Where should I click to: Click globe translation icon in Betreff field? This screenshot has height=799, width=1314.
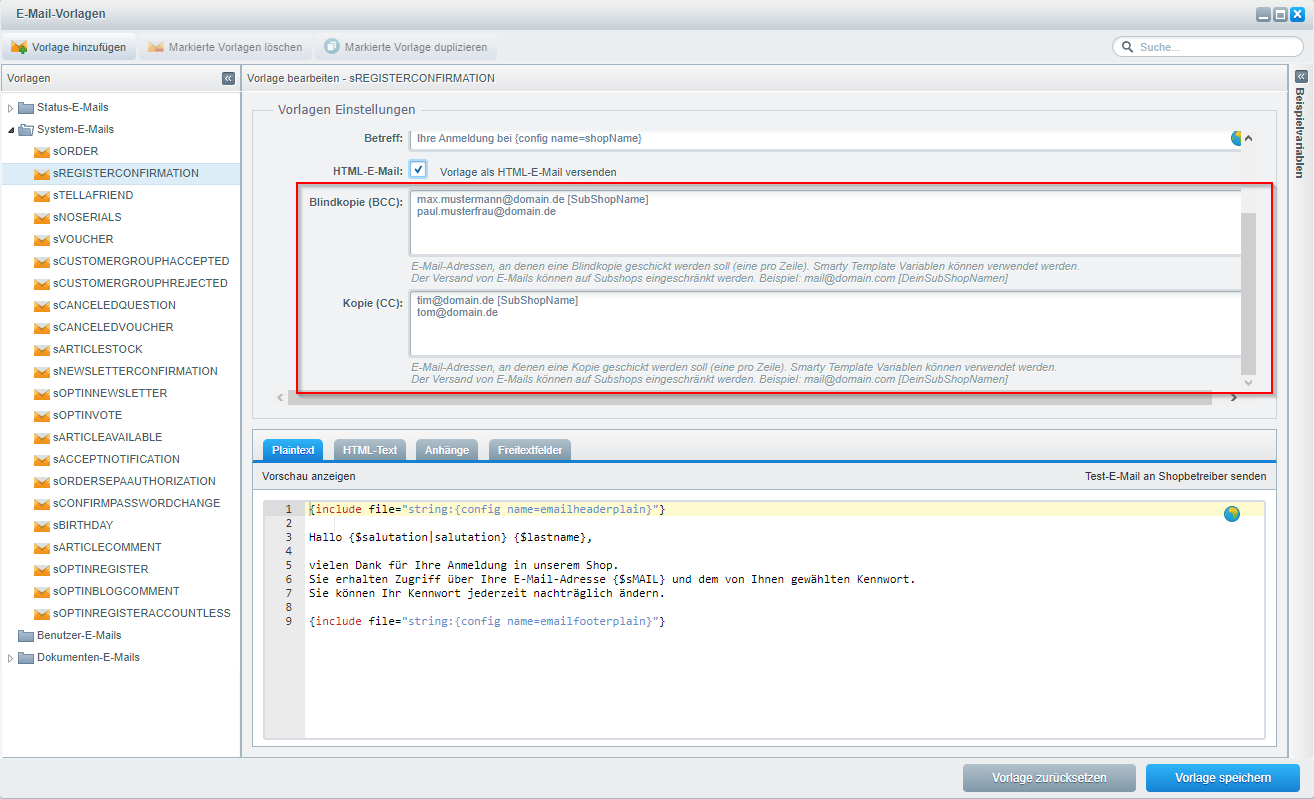pyautogui.click(x=1237, y=138)
